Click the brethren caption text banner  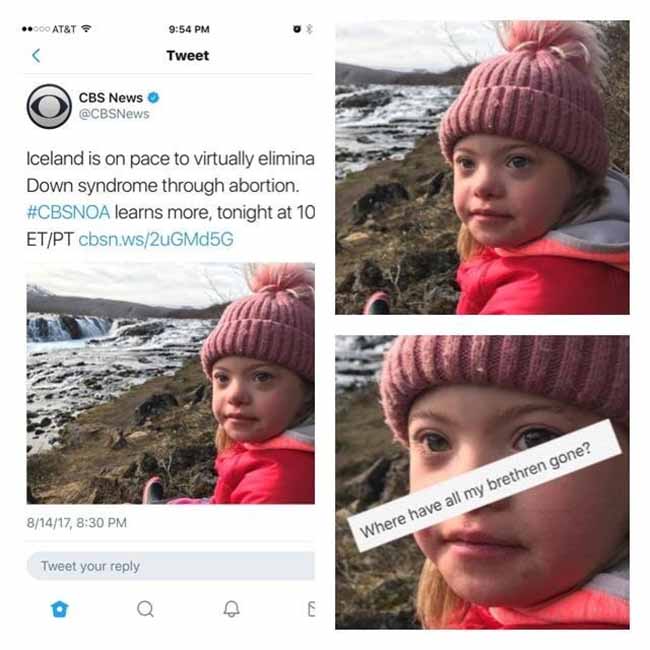pyautogui.click(x=484, y=485)
